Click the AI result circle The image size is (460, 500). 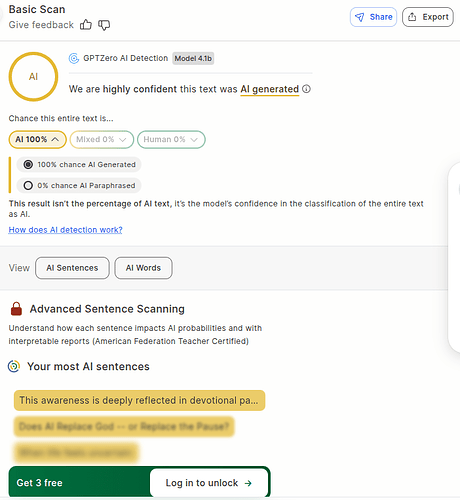click(x=33, y=77)
